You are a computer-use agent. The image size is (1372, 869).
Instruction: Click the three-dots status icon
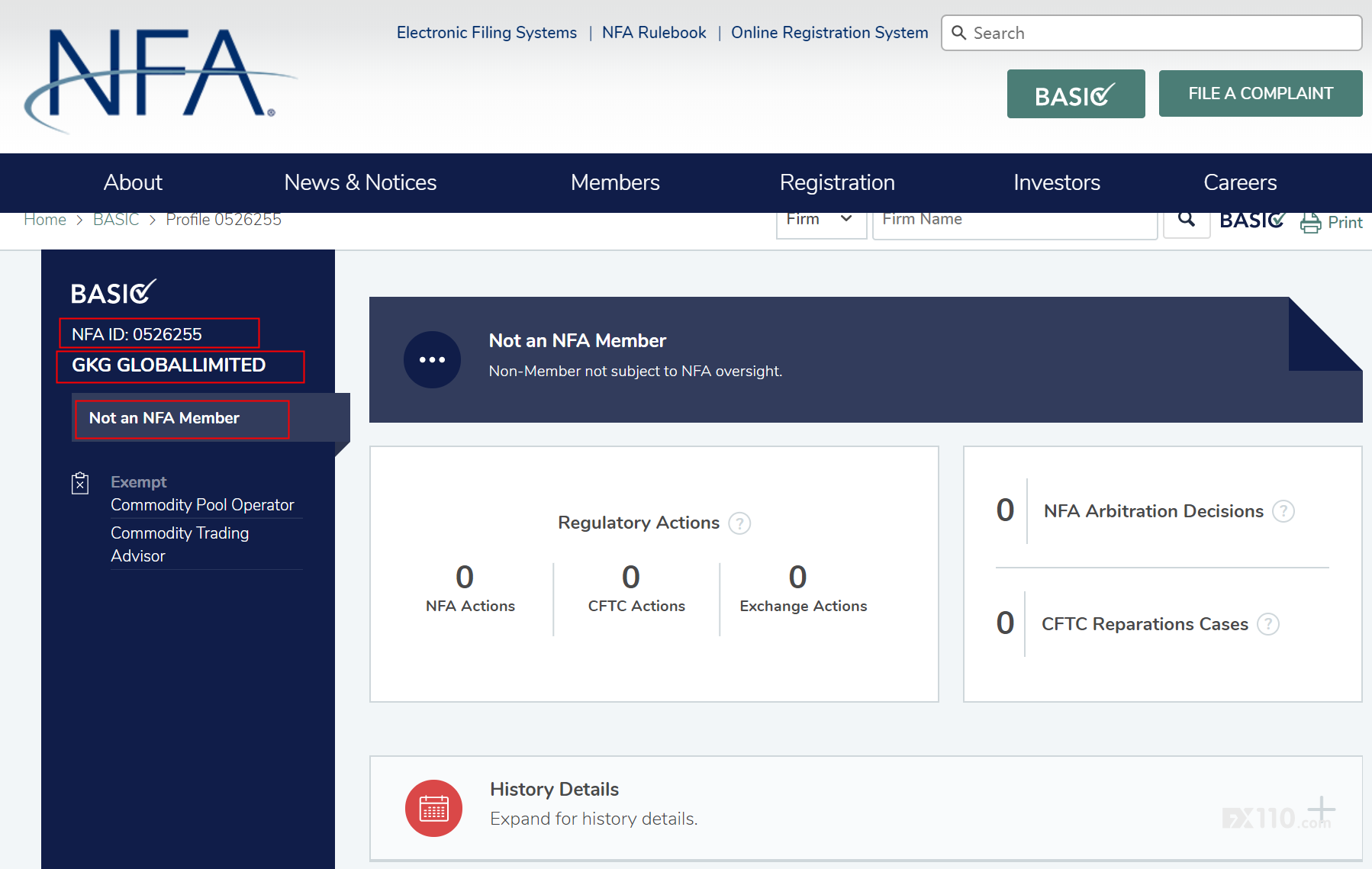(432, 359)
